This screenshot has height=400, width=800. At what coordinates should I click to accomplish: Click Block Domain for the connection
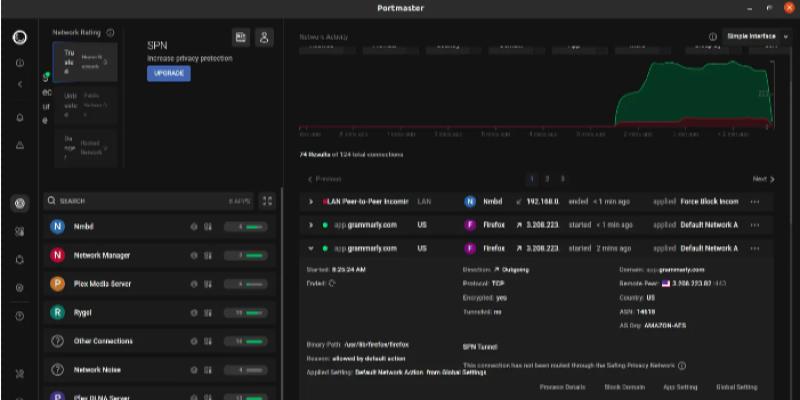pyautogui.click(x=626, y=387)
